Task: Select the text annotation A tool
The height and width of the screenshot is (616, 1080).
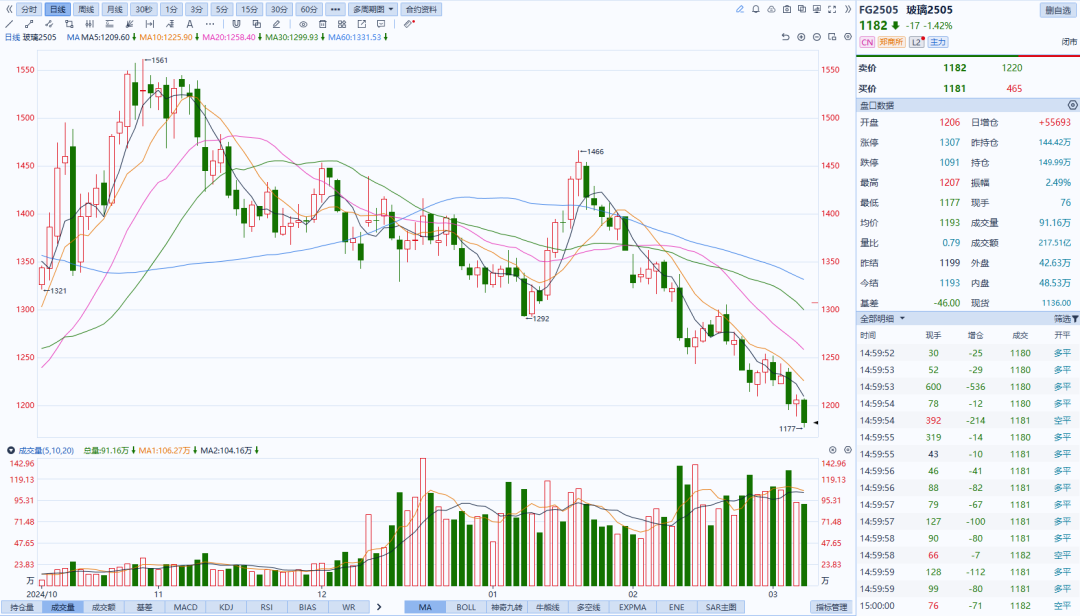Action: [x=190, y=24]
